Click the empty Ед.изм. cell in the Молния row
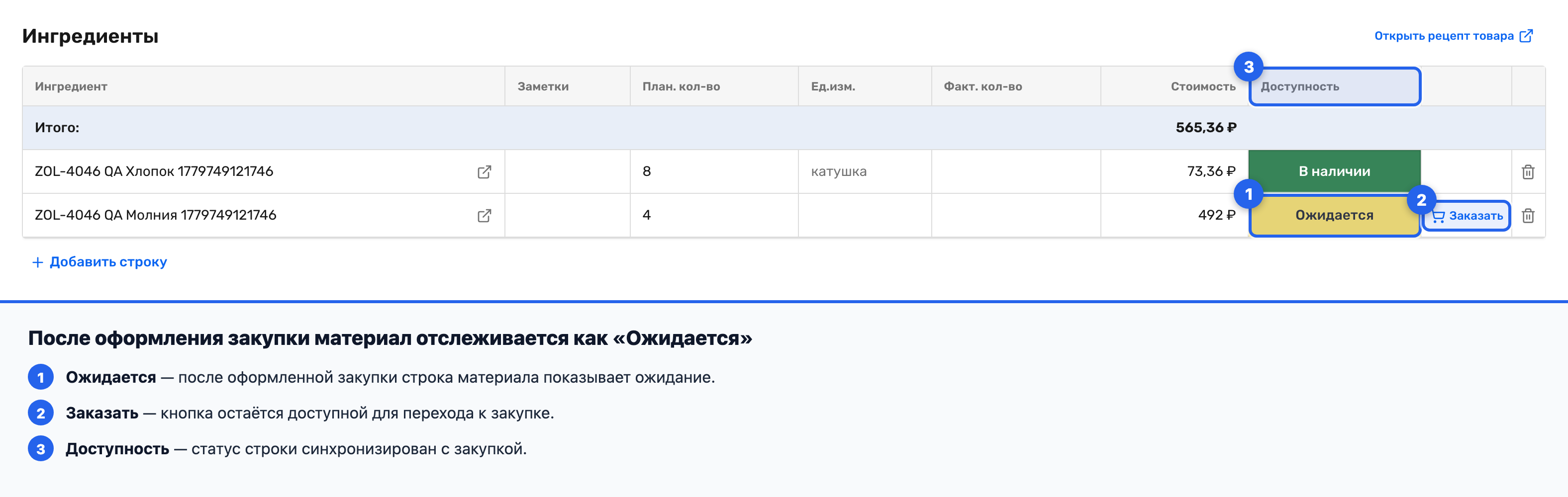 pos(865,215)
